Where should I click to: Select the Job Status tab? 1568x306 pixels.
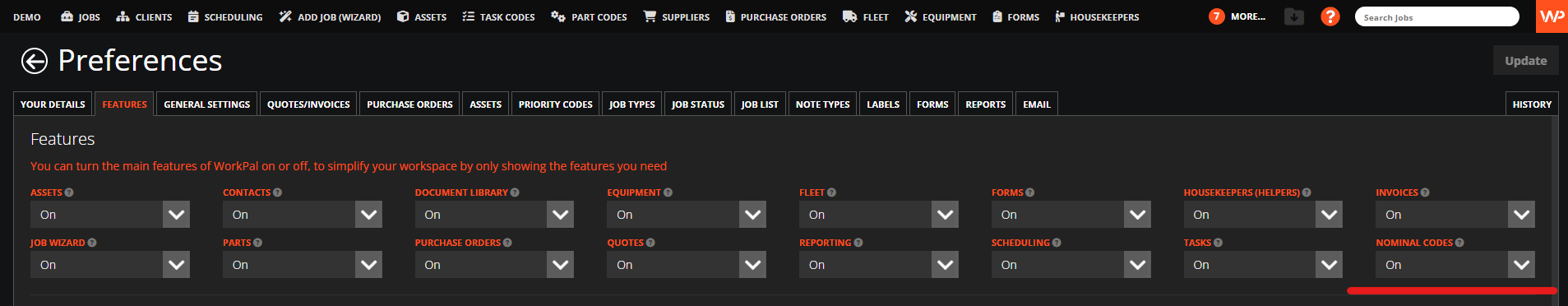click(x=698, y=104)
